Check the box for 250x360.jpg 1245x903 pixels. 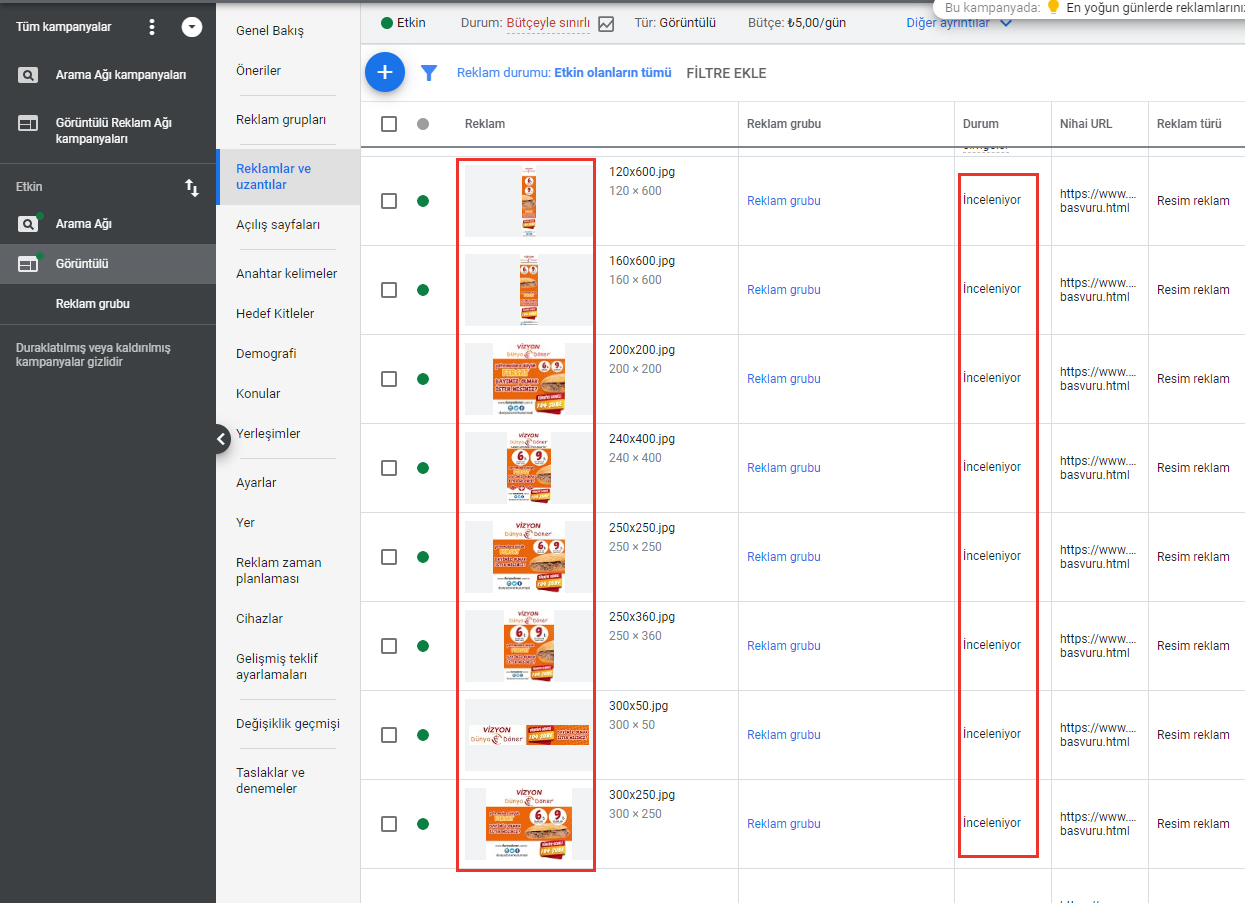tap(389, 646)
